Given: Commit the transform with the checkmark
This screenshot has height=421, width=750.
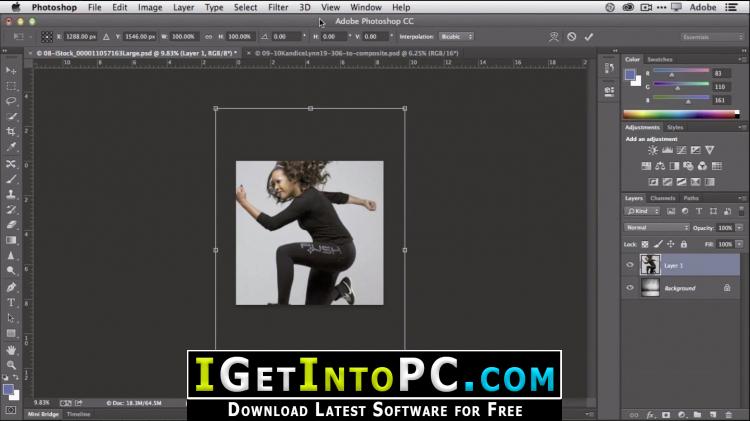Looking at the screenshot, I should [x=589, y=37].
